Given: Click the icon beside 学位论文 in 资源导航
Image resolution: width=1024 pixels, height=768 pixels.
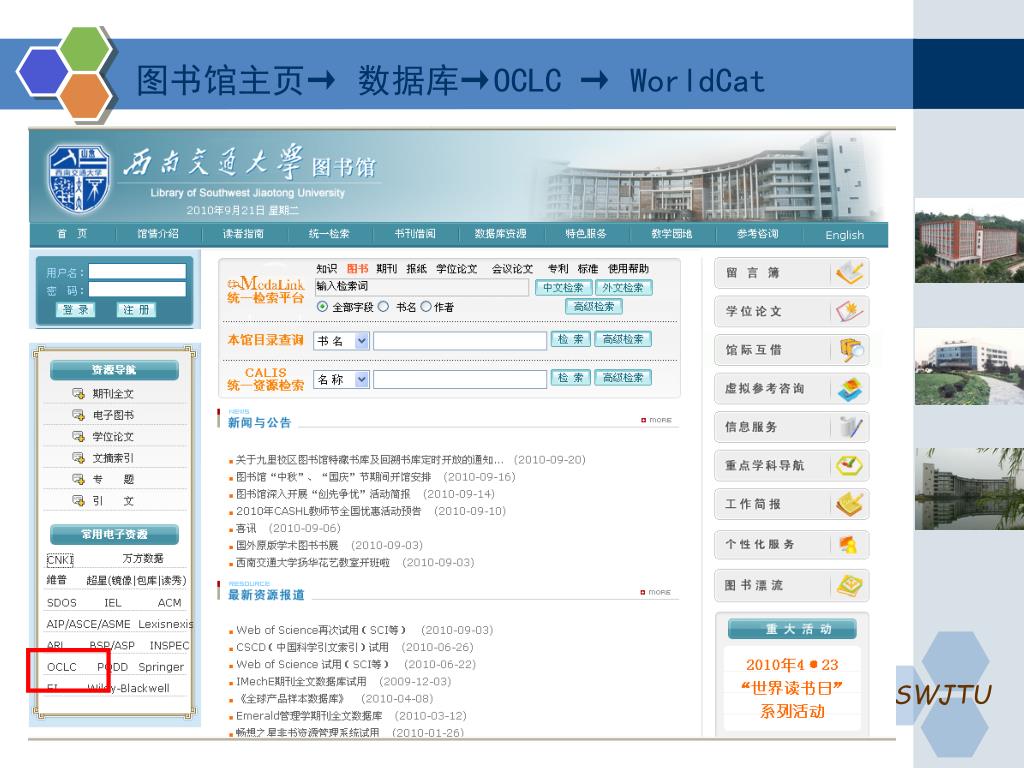Looking at the screenshot, I should [78, 437].
